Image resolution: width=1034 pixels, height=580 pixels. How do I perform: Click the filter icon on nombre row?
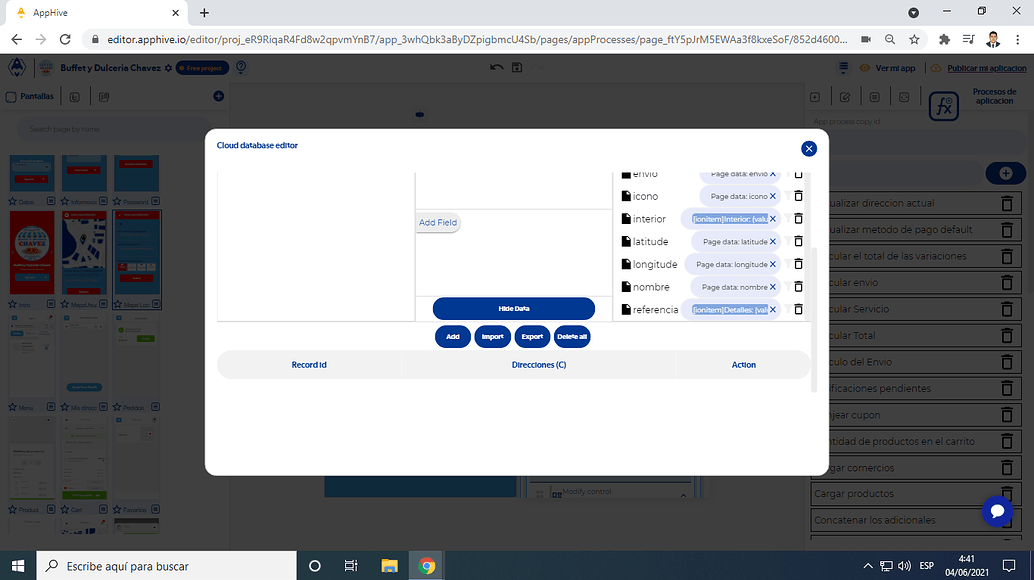787,287
